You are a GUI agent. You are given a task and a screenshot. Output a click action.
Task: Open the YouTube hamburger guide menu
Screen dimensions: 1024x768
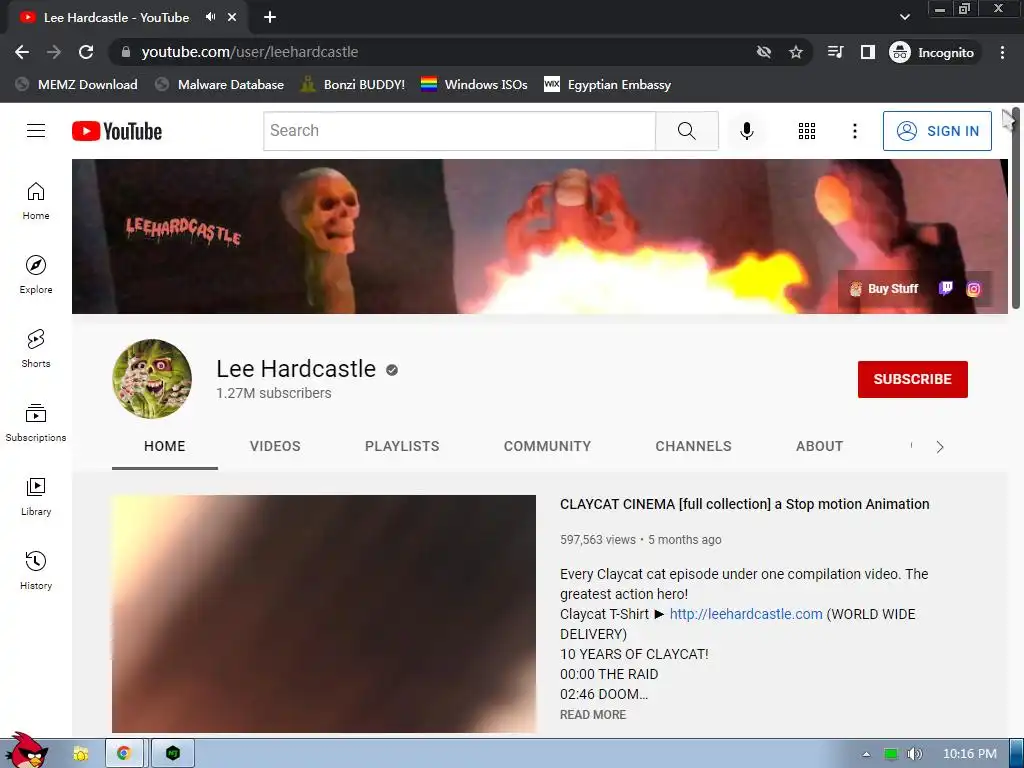(36, 131)
